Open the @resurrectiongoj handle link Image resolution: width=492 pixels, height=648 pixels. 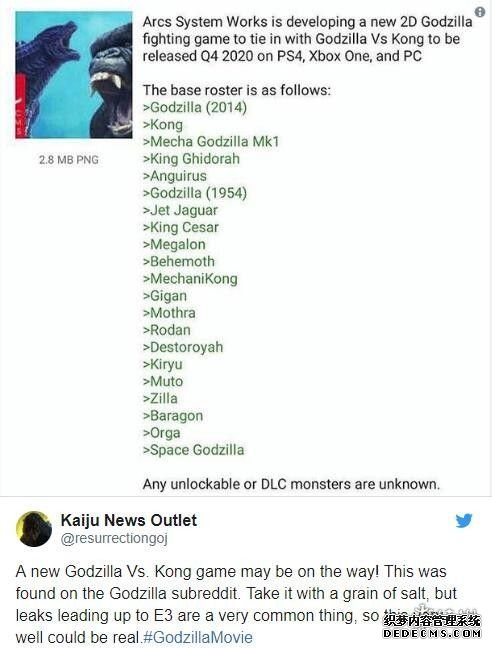tap(114, 539)
